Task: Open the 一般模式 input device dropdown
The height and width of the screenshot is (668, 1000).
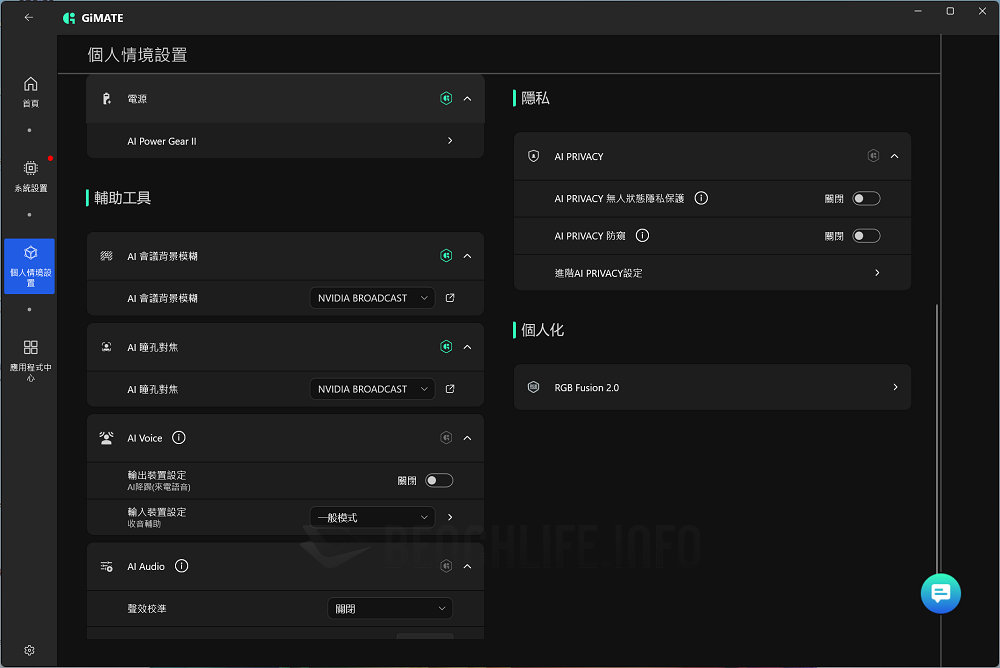Action: click(x=372, y=517)
